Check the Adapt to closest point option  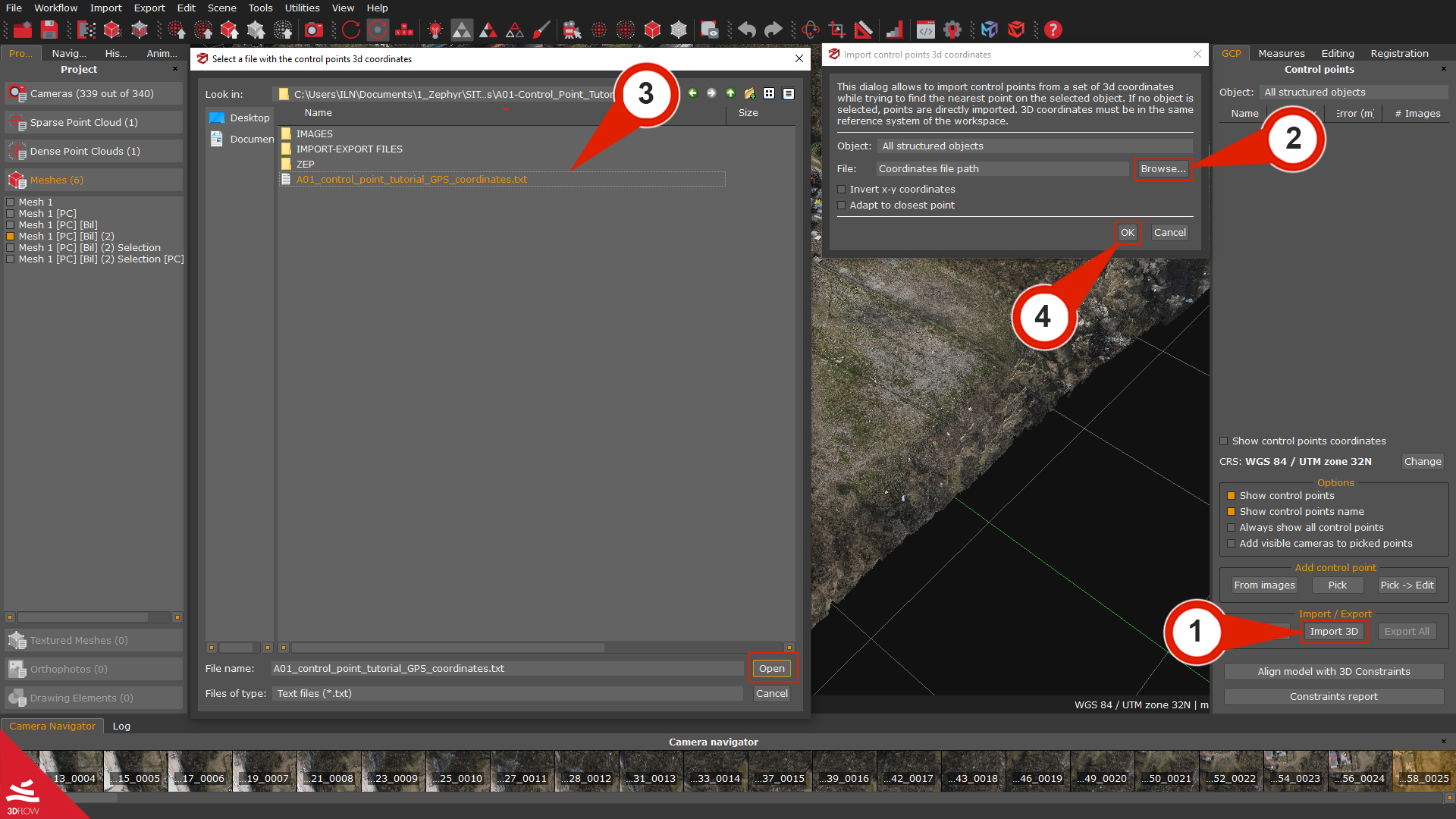[842, 205]
